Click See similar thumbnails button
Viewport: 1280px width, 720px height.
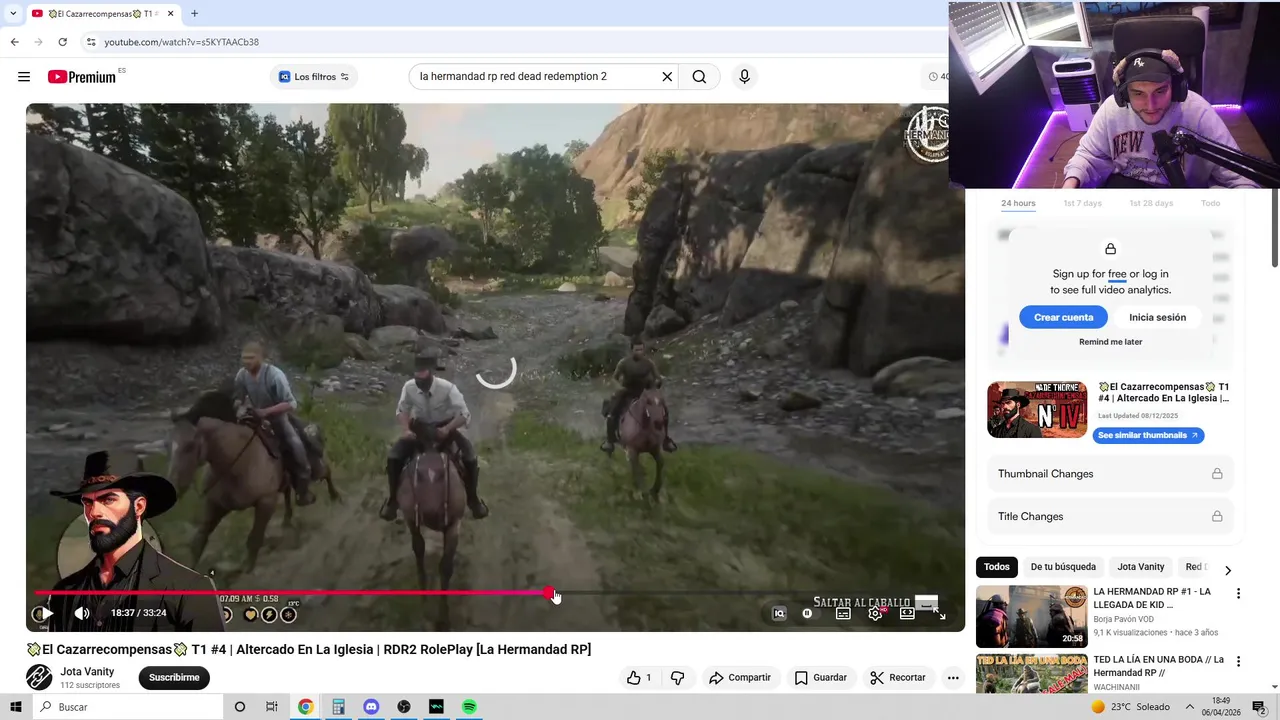[1150, 435]
